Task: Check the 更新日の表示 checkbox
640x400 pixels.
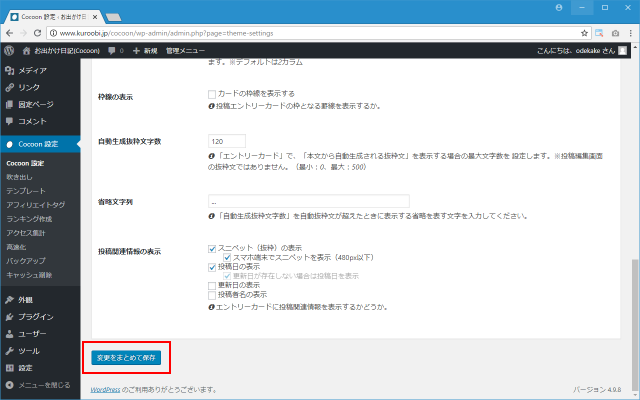Action: (212, 285)
